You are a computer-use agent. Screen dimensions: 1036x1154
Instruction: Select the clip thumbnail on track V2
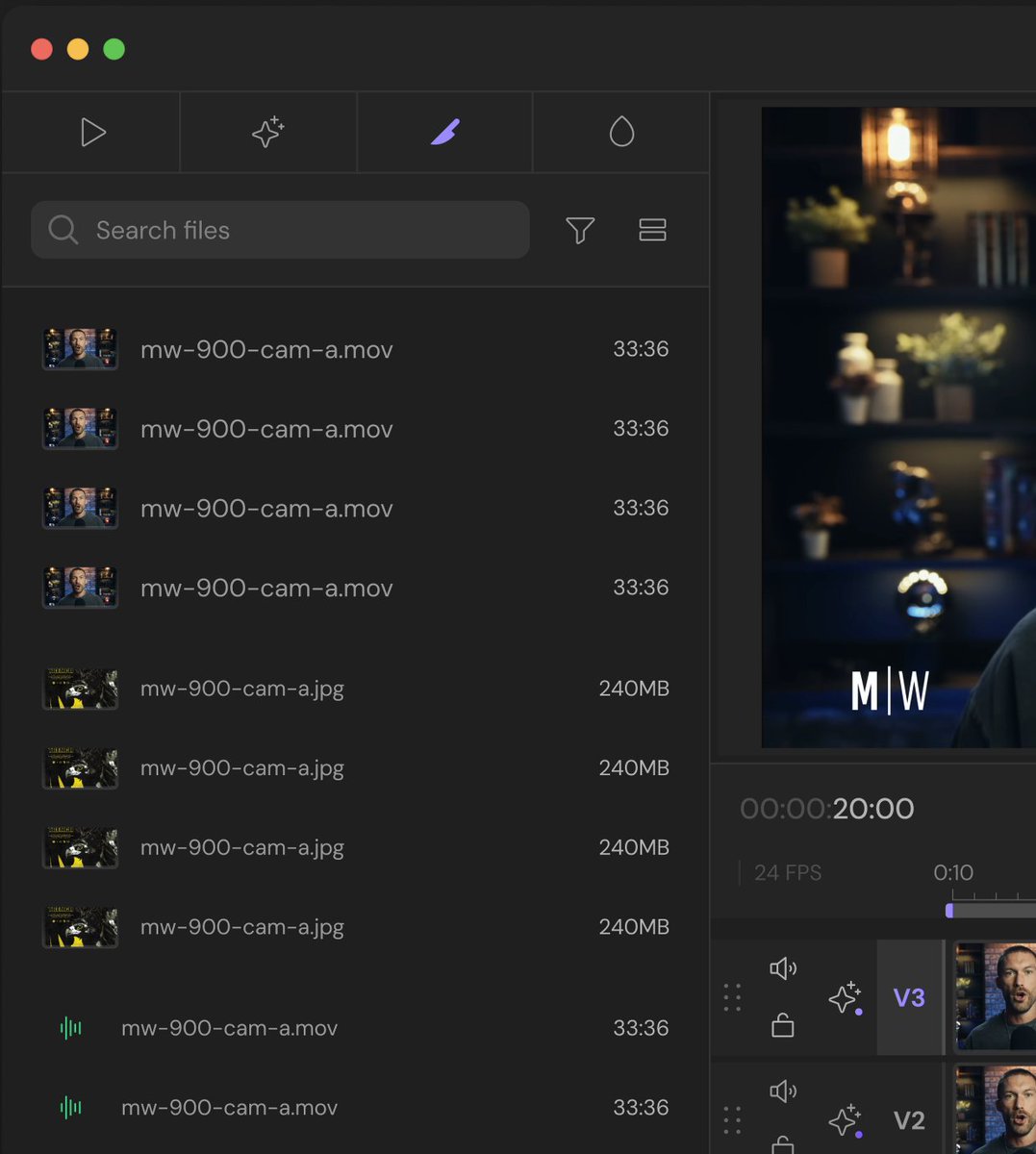click(x=995, y=1110)
